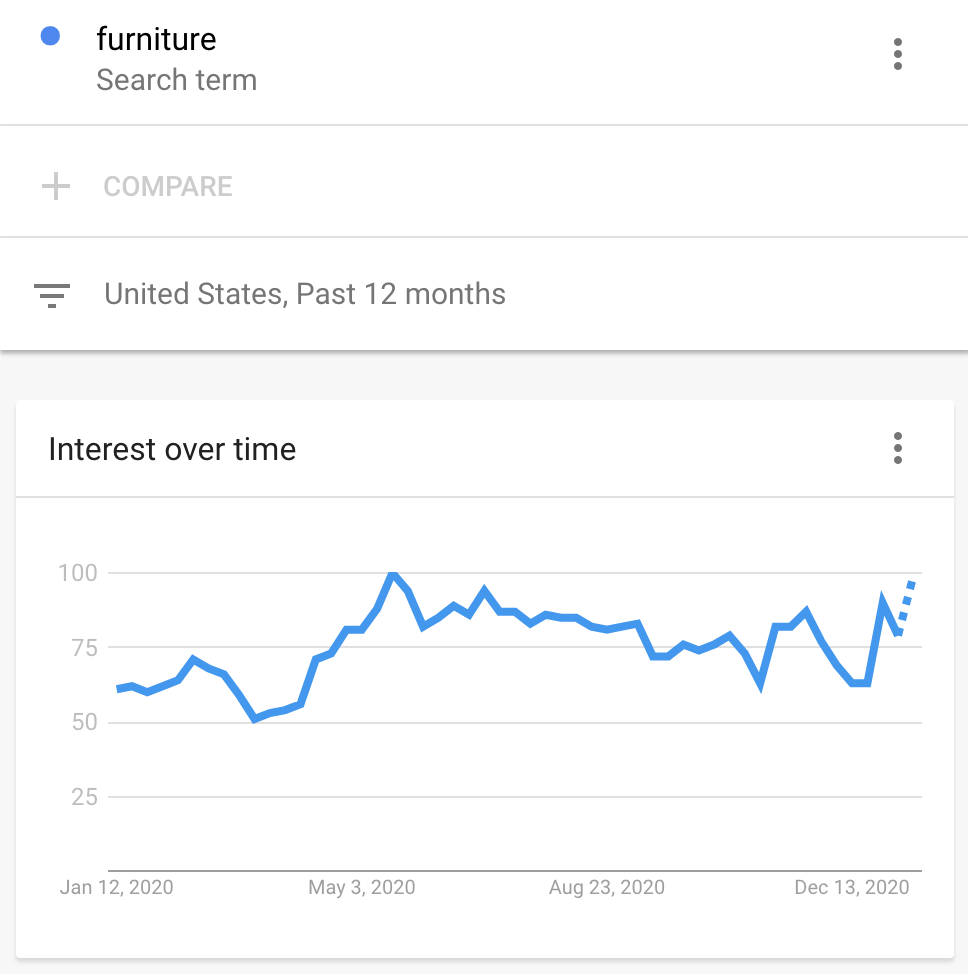Click the May 3, 2020 axis label
Viewport: 968px width, 974px height.
[x=361, y=887]
